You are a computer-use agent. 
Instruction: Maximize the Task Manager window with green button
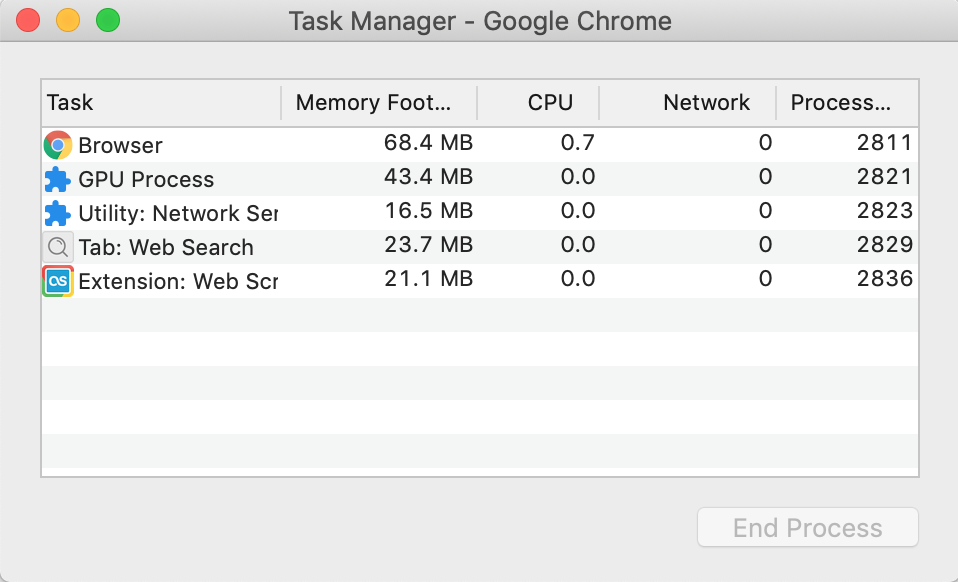point(108,20)
